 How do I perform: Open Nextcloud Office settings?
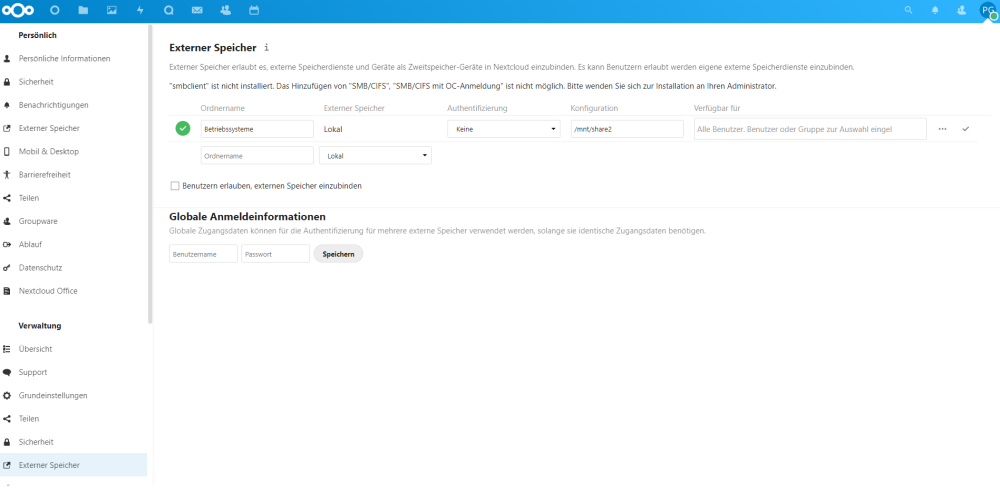click(48, 291)
